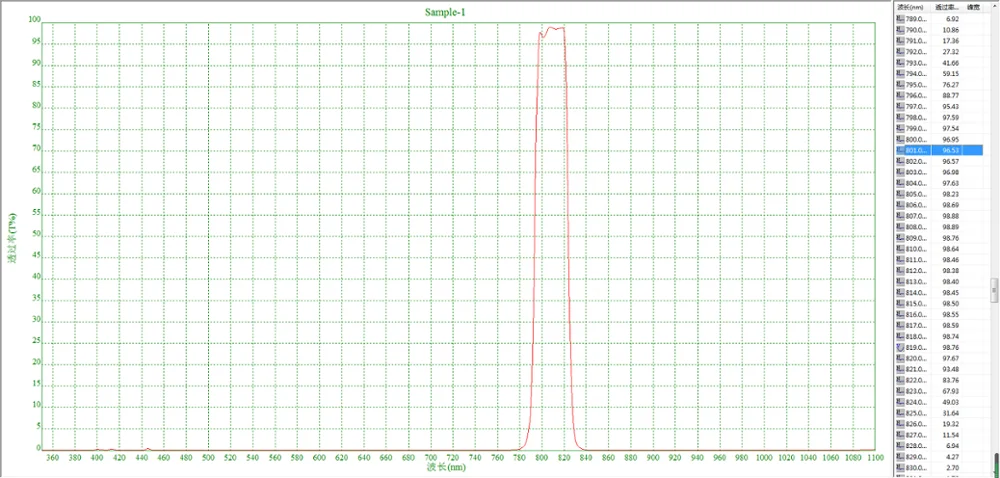1000x478 pixels.
Task: Click the row icon for 789.0 nm
Action: pos(901,19)
